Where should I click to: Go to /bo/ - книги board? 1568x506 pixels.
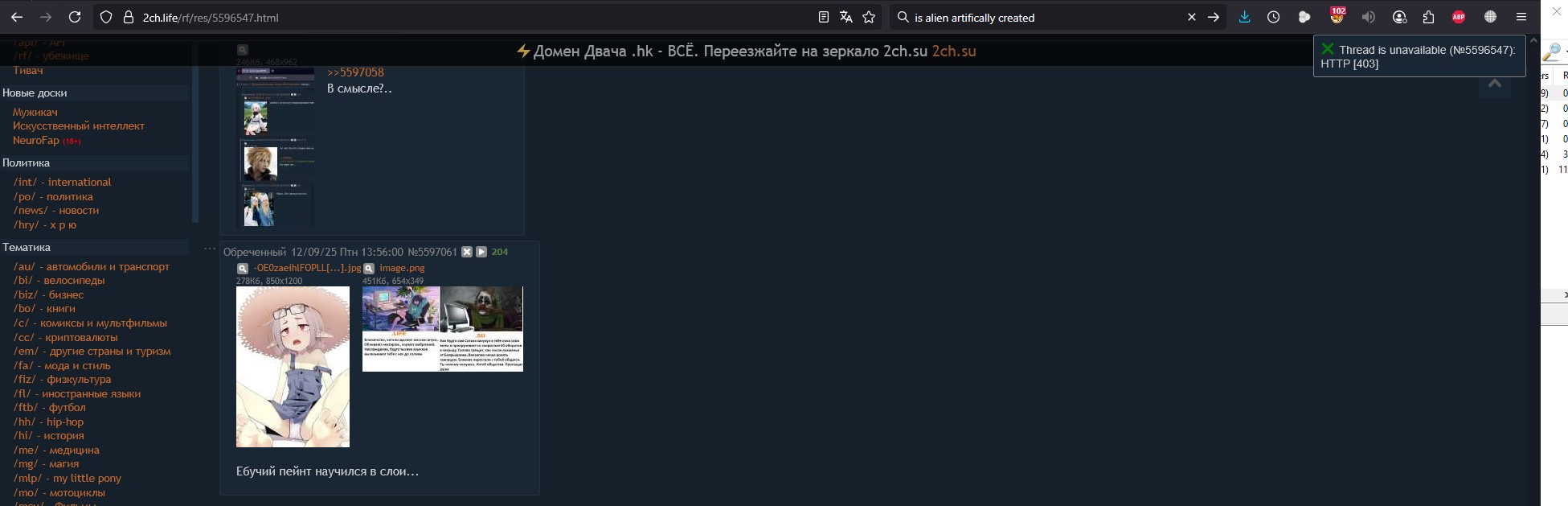[44, 308]
